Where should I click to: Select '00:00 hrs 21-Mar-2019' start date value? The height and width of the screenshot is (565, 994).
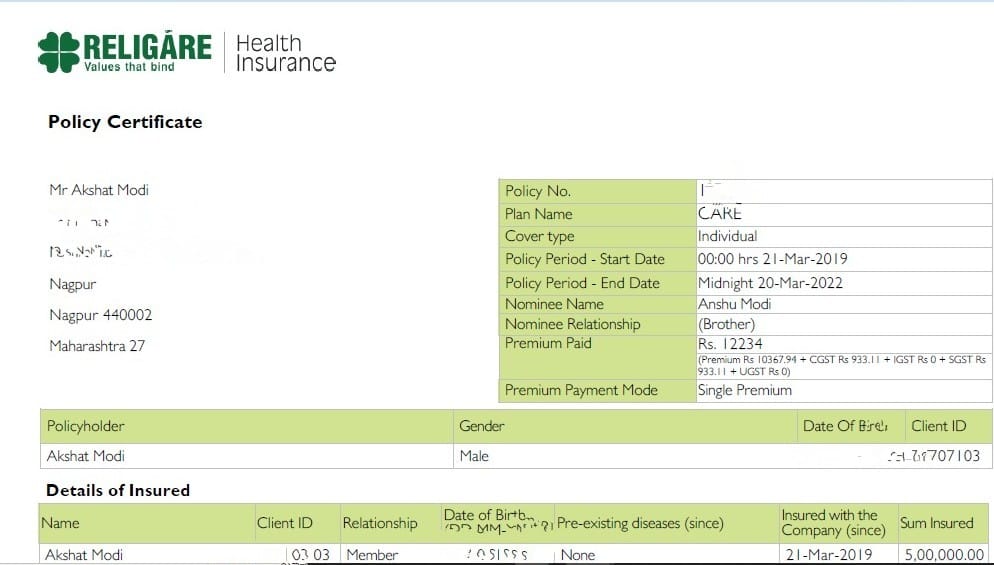[x=772, y=259]
